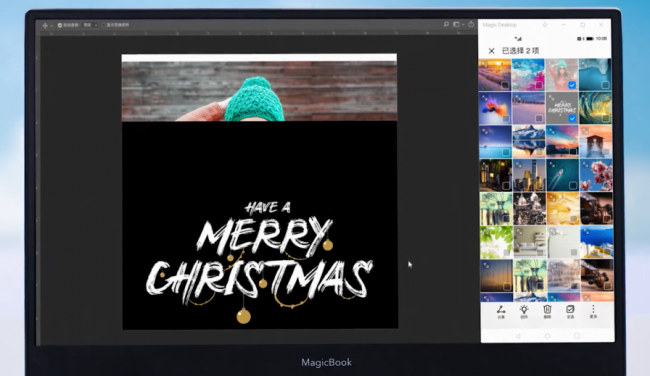Select the Move tool in the options bar
This screenshot has width=650, height=376.
coord(45,25)
